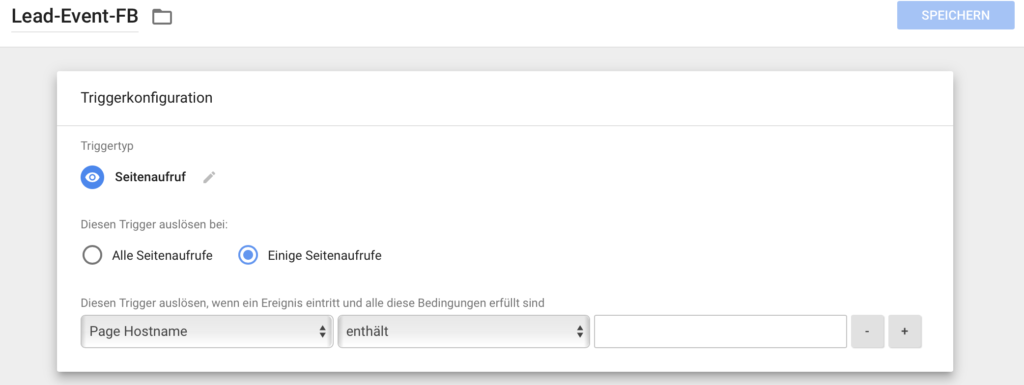
Task: Select the Alle Seitenaufrufe radio button
Action: [92, 255]
